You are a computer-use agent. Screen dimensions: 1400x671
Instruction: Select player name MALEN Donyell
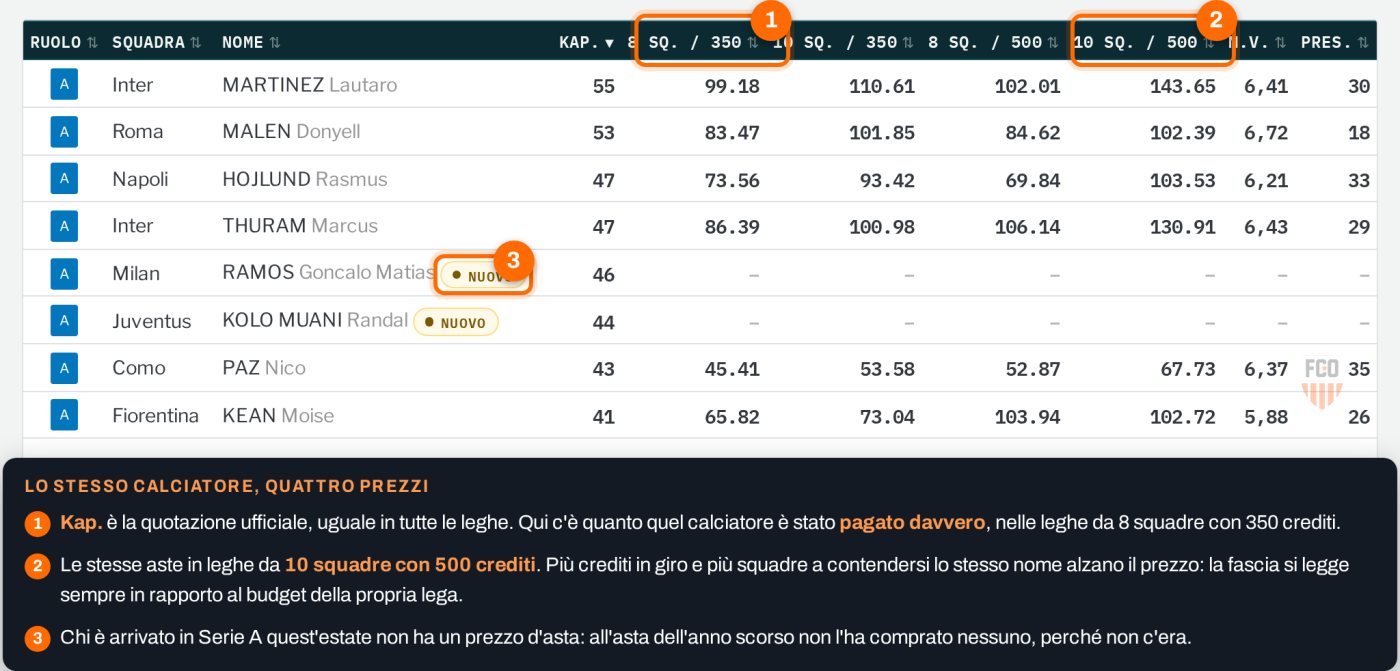coord(291,132)
